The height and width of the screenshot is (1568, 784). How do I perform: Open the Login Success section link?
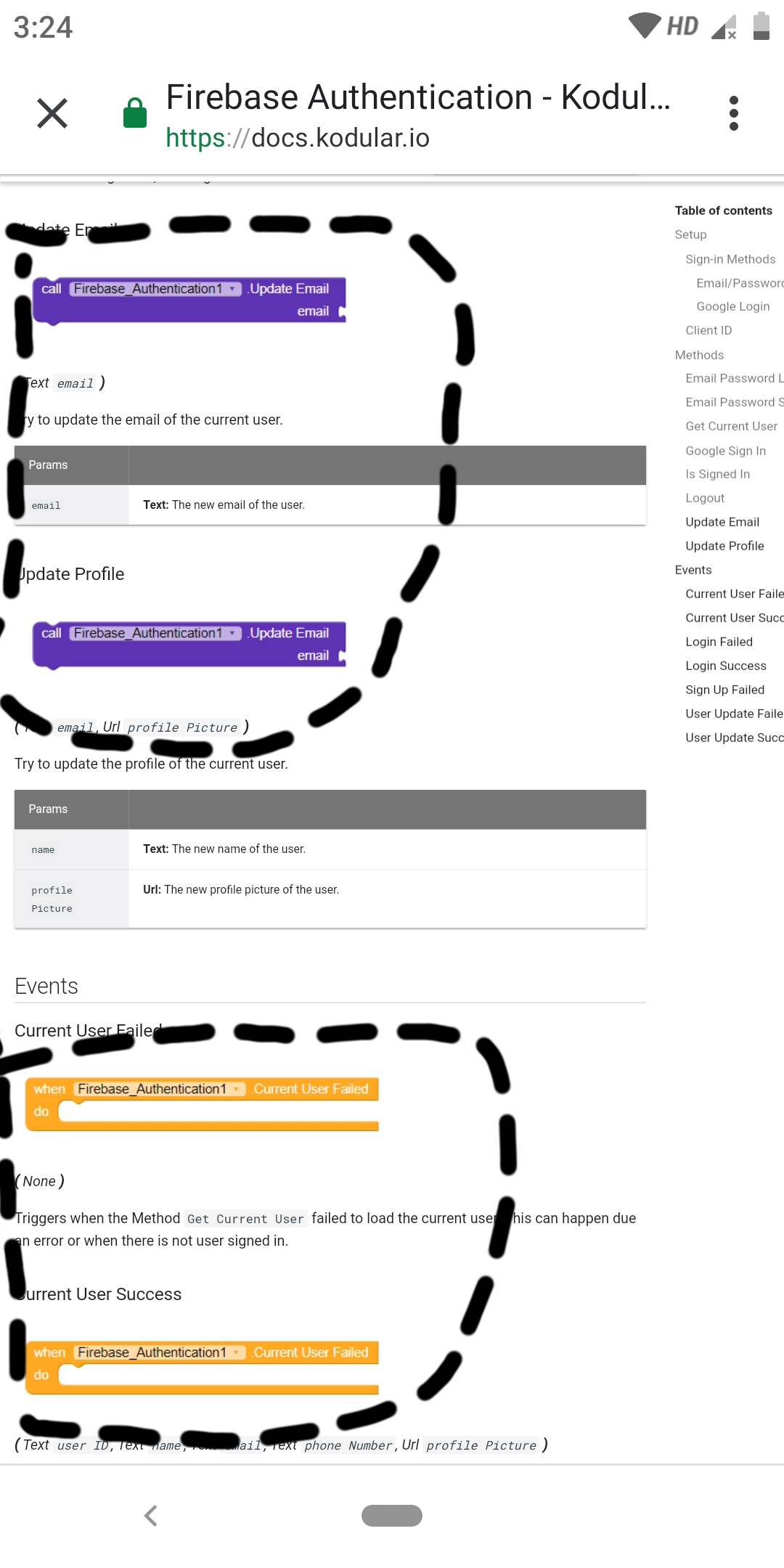coord(725,666)
